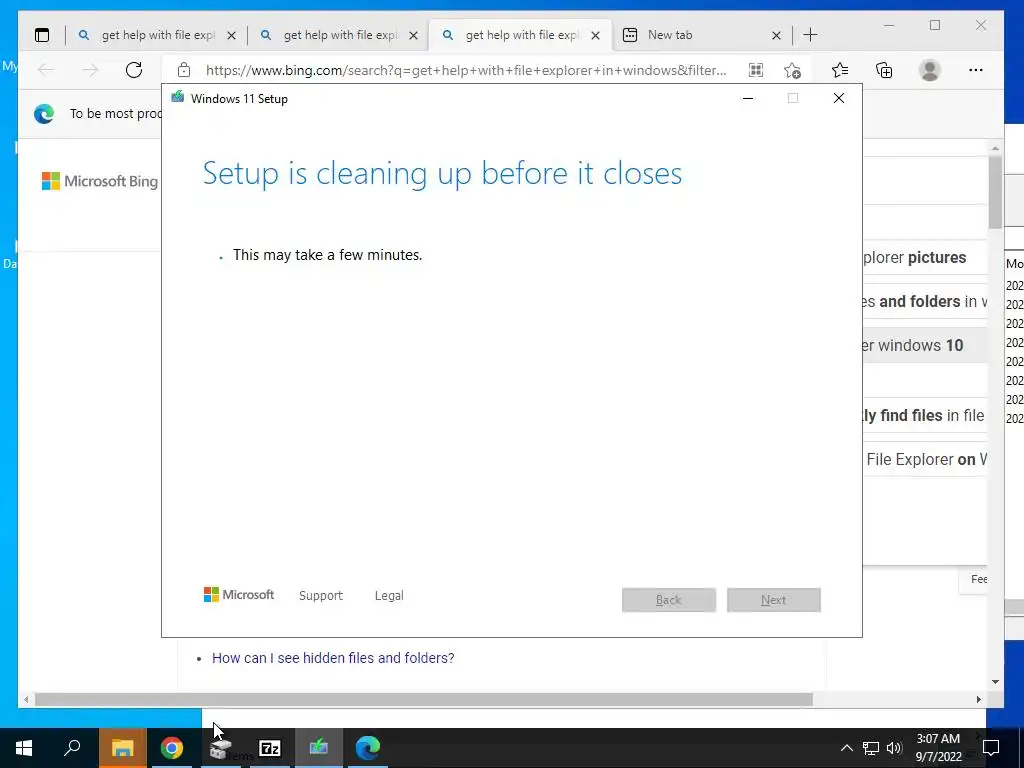Add this page to favorites star

pos(792,70)
